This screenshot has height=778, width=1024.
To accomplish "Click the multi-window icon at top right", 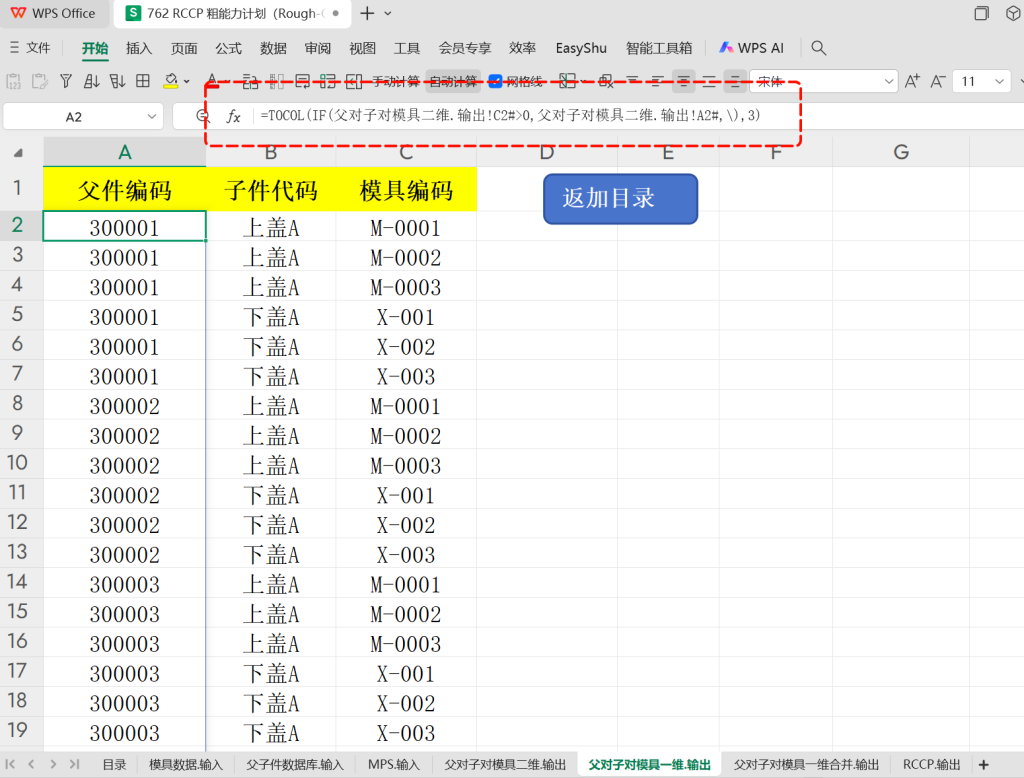I will tap(981, 13).
